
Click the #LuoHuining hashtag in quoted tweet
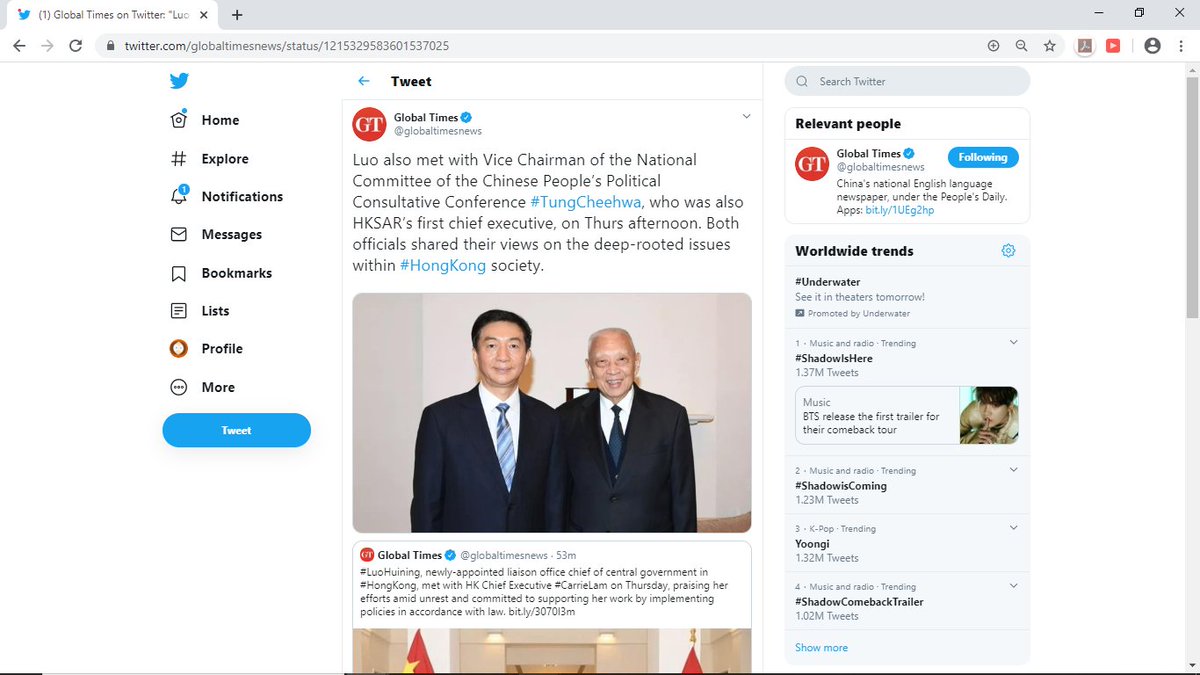(x=391, y=572)
